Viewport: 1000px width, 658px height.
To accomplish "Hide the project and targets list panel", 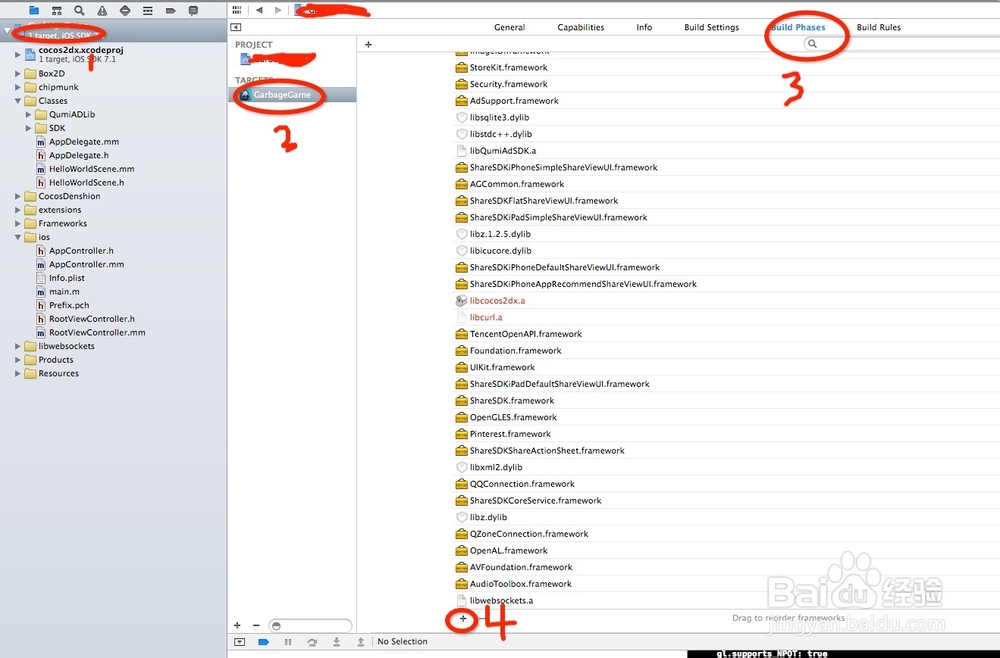I will [x=236, y=27].
